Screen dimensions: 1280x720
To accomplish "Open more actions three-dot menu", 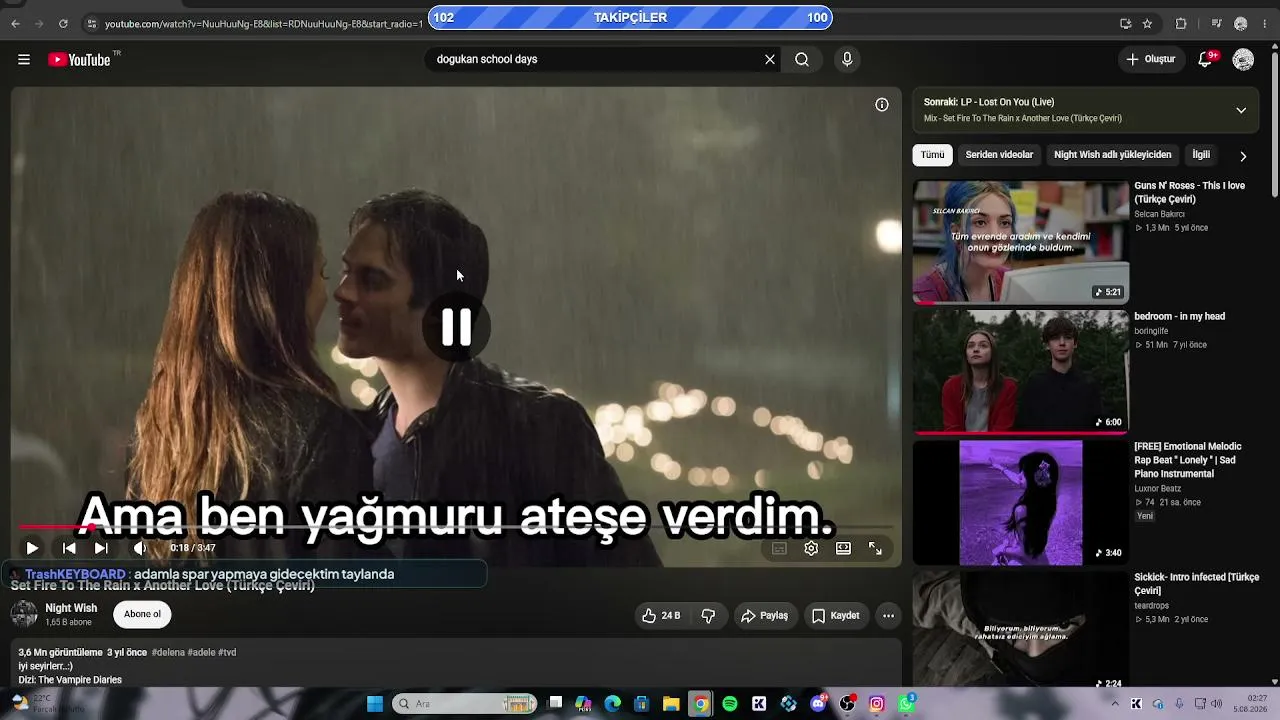I will 888,616.
